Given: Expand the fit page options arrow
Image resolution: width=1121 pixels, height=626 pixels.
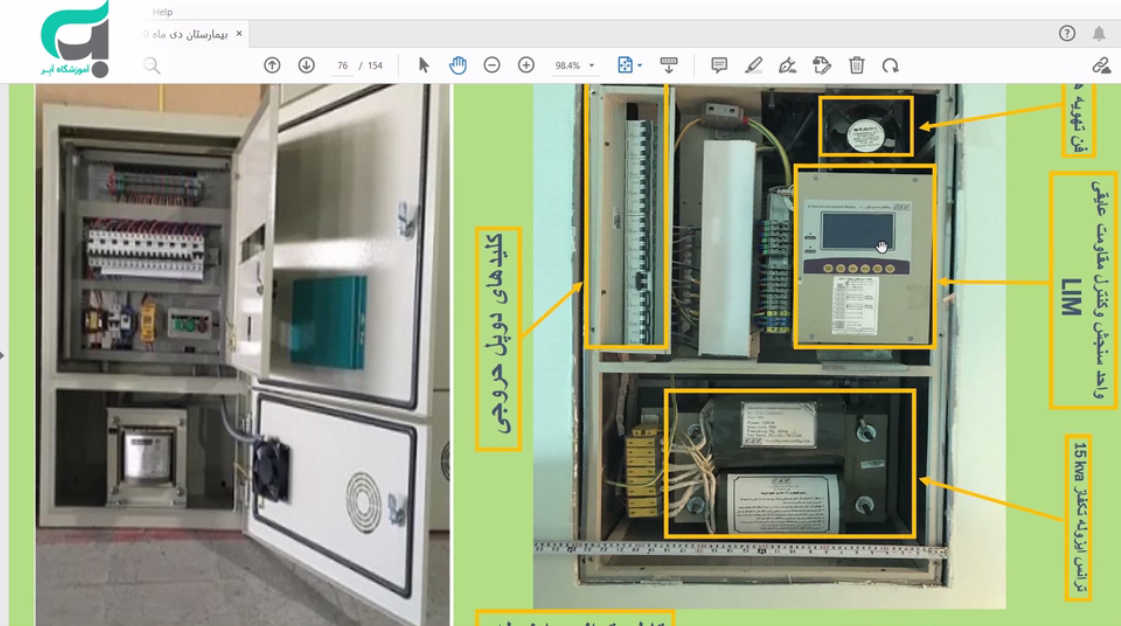Looking at the screenshot, I should [640, 66].
